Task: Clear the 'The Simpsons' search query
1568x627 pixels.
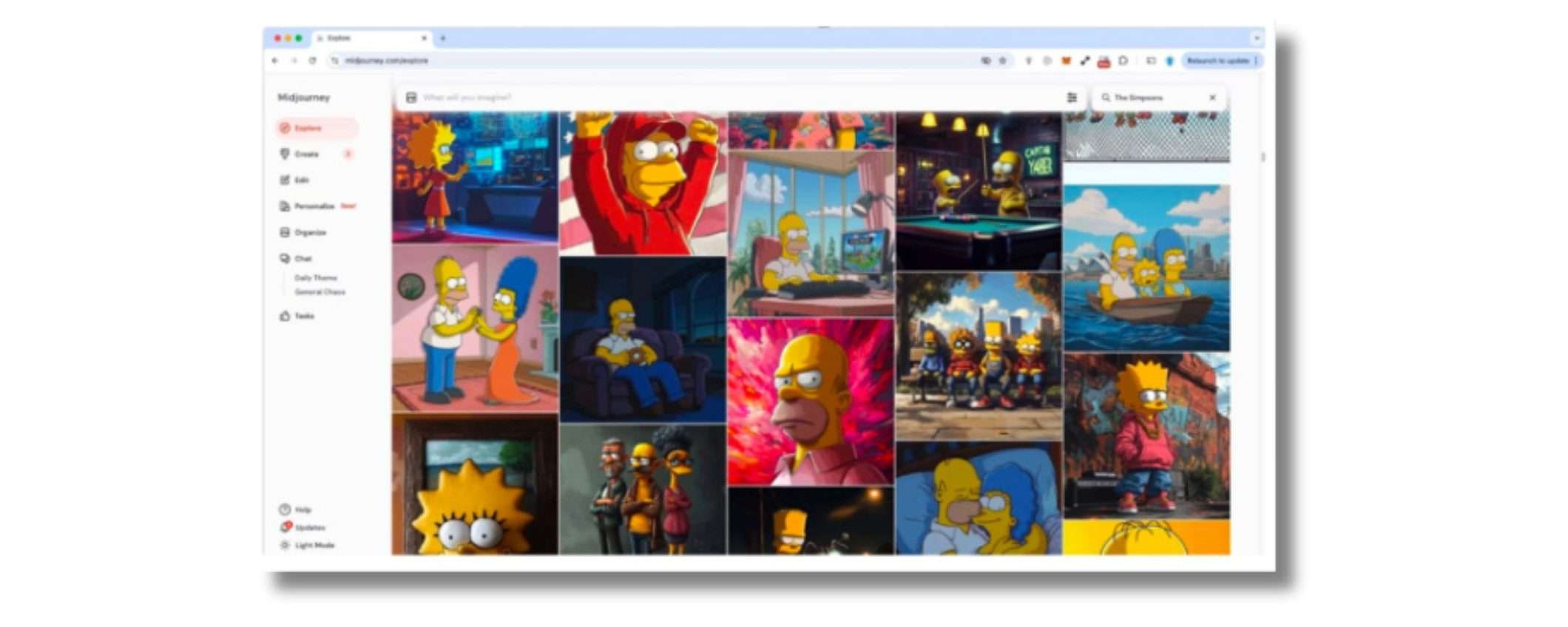Action: coord(1212,98)
